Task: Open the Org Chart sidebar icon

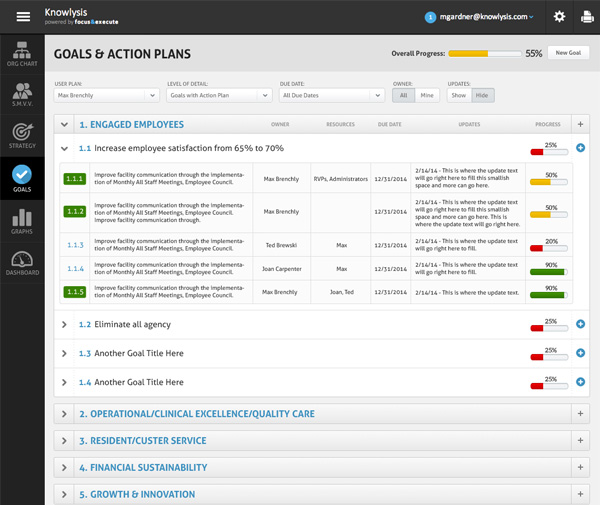Action: 22,54
